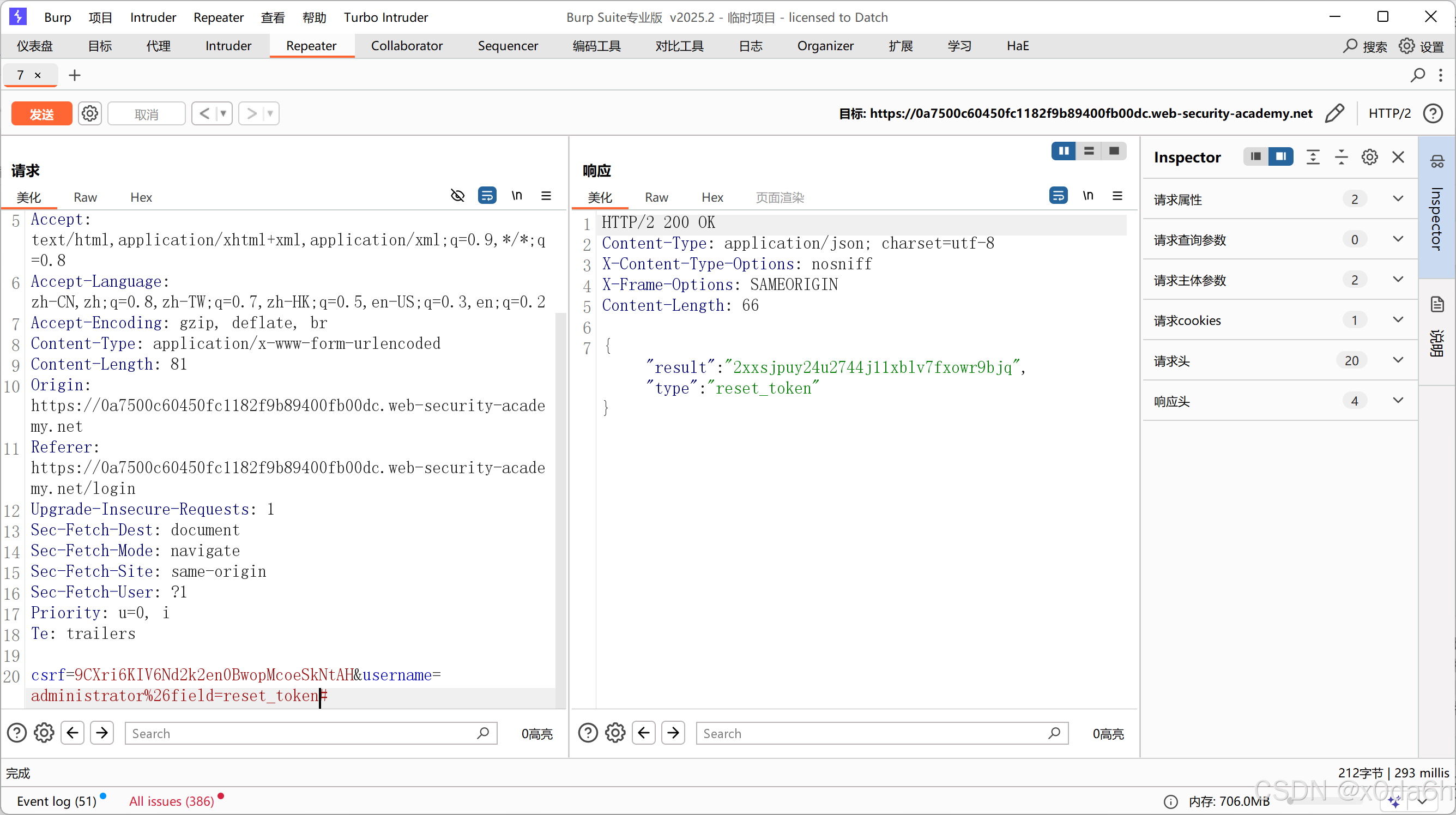
Task: Open the Turbo Intruder menu
Action: [x=386, y=17]
